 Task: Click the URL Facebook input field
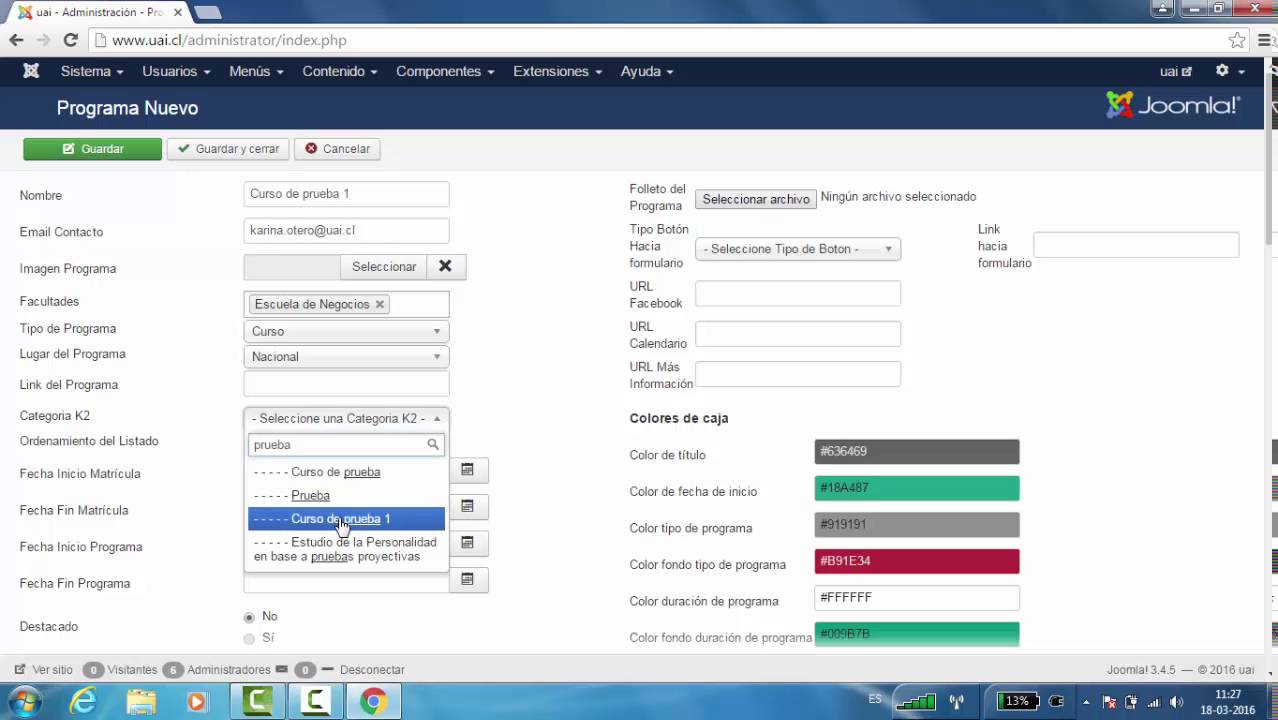click(x=798, y=294)
